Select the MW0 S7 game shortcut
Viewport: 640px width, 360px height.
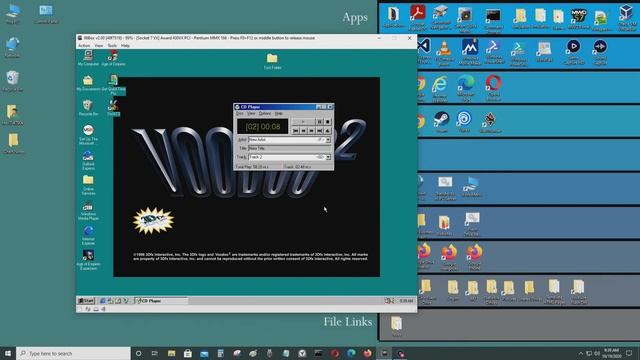[578, 19]
